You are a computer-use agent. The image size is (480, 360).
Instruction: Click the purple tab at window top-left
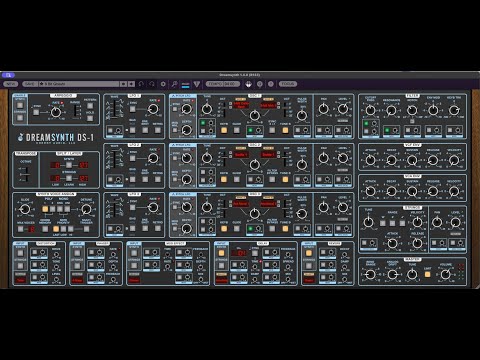coord(8,75)
